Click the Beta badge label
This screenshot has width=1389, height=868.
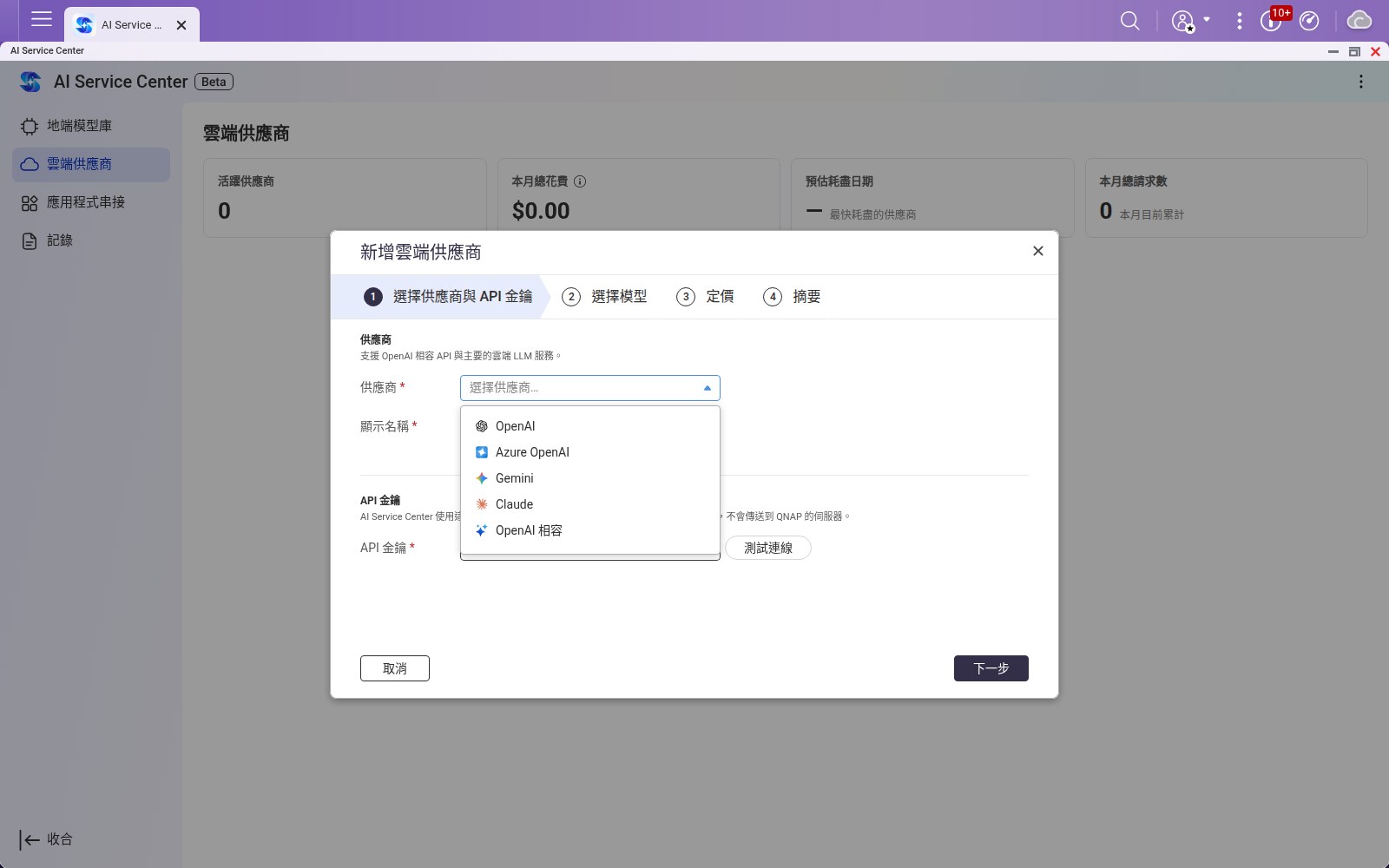[x=214, y=82]
